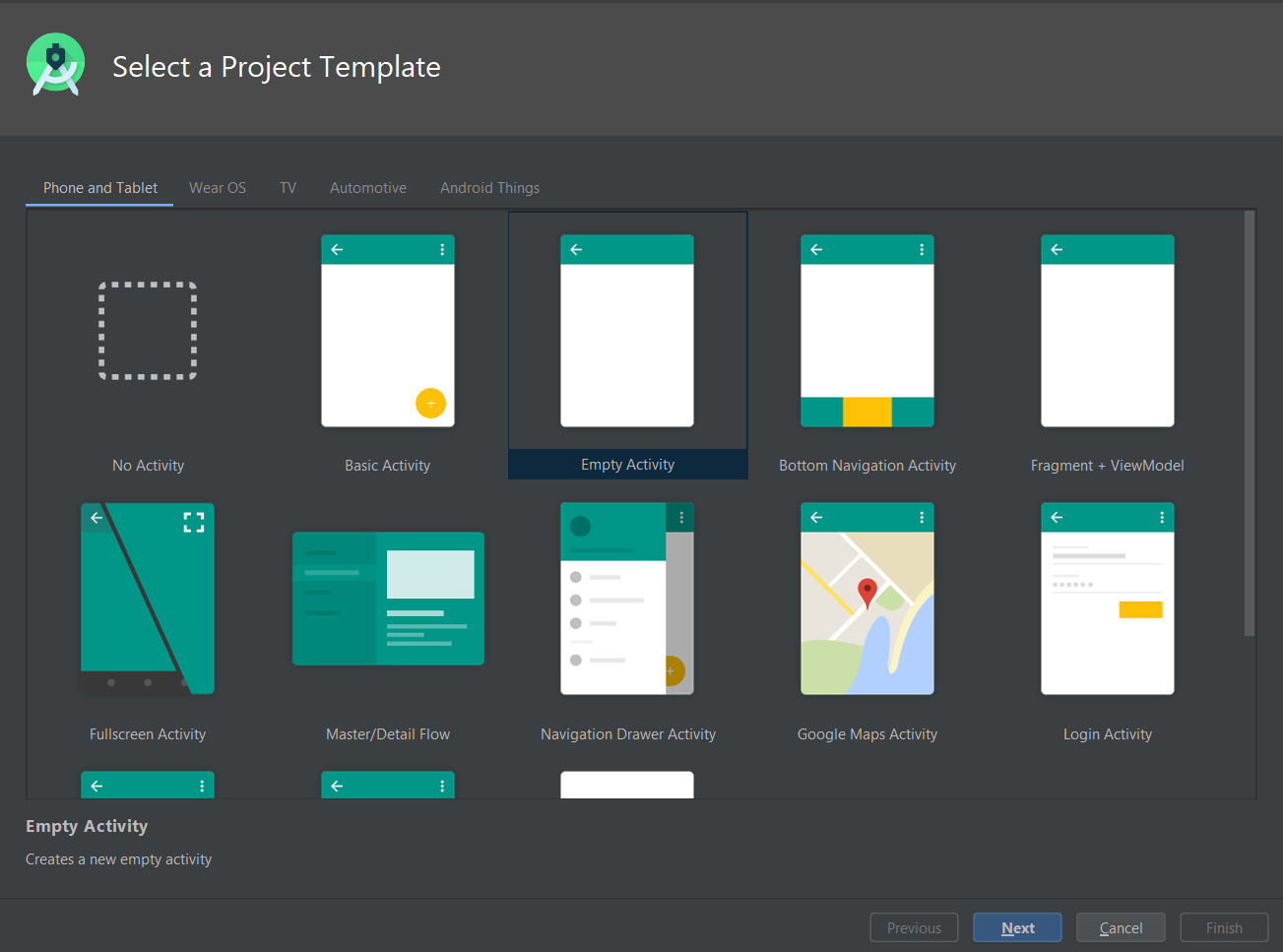The image size is (1283, 952).
Task: Click the Android Studio logo
Action: pos(56,64)
